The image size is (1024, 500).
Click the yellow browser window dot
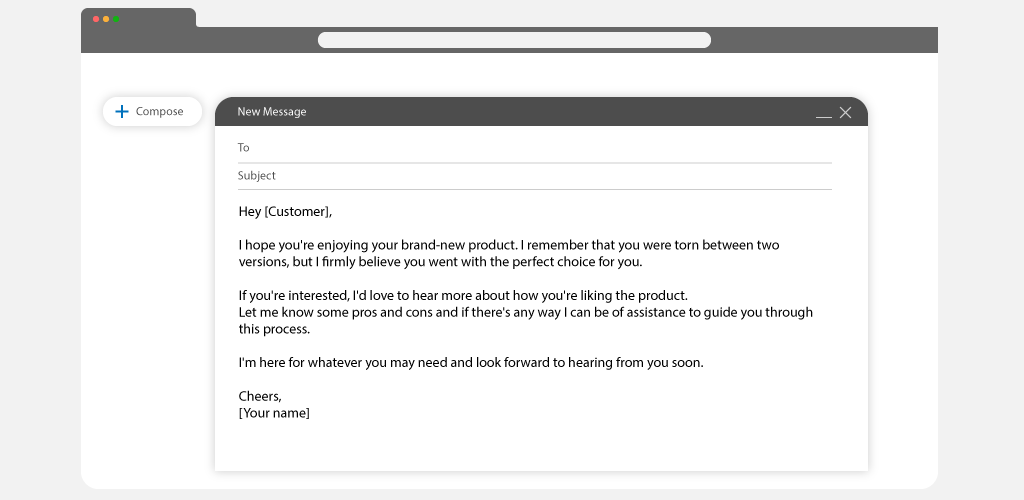pos(106,19)
